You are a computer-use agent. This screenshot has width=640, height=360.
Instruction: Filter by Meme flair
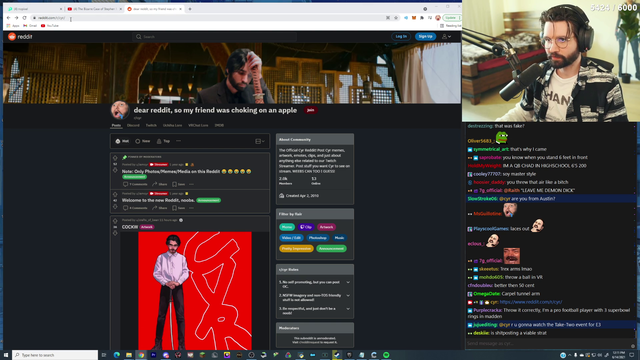(x=287, y=227)
